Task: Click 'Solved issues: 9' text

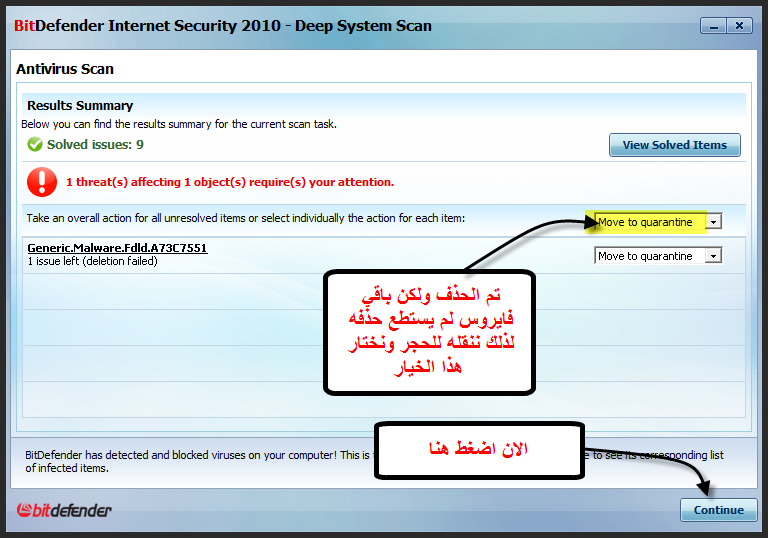Action: 95,145
